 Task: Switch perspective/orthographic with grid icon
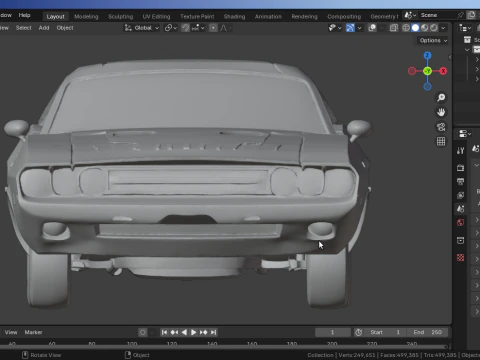pyautogui.click(x=441, y=142)
